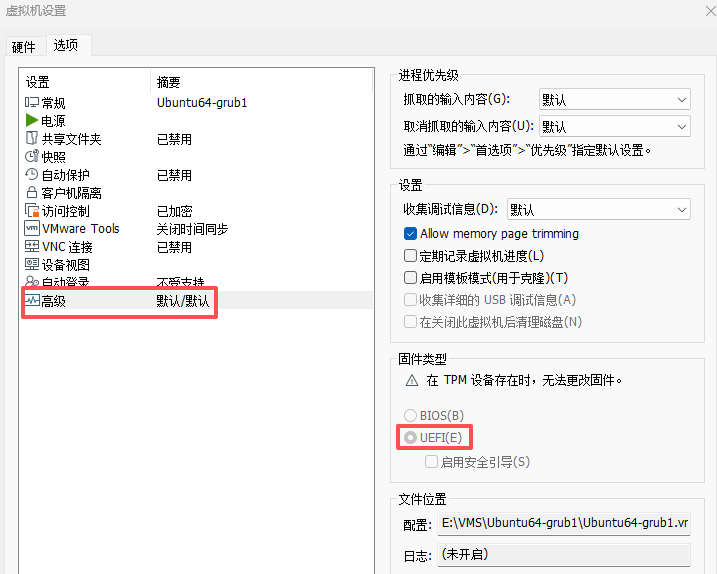717x574 pixels.
Task: Select the 电源 row label
Action: coord(54,121)
